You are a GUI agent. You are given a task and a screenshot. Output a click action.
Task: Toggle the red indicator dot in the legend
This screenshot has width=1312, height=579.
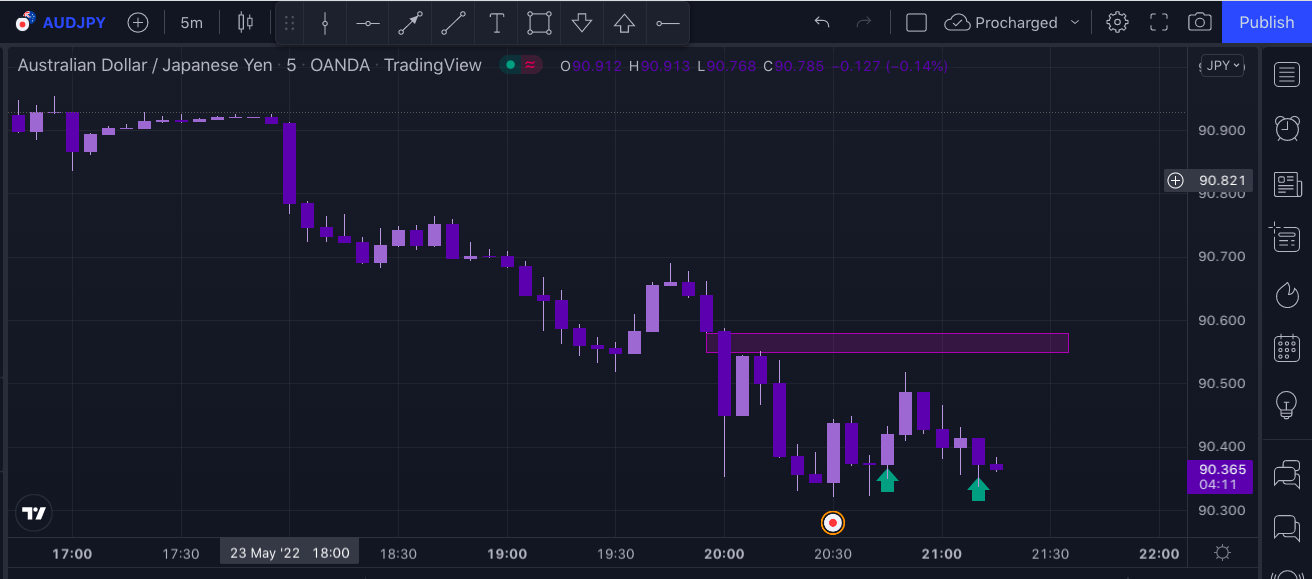click(x=530, y=64)
